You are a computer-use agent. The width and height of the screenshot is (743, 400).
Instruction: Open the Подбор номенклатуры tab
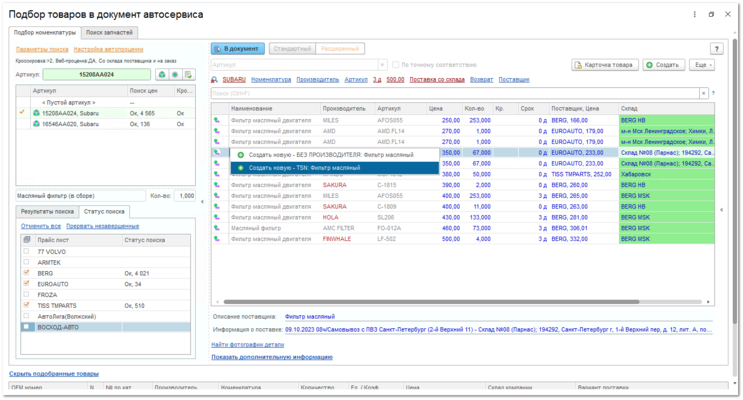click(x=45, y=33)
